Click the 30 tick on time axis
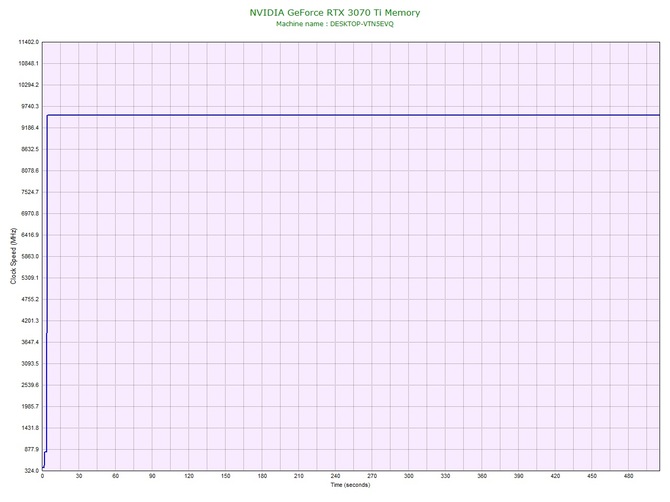 [79, 476]
